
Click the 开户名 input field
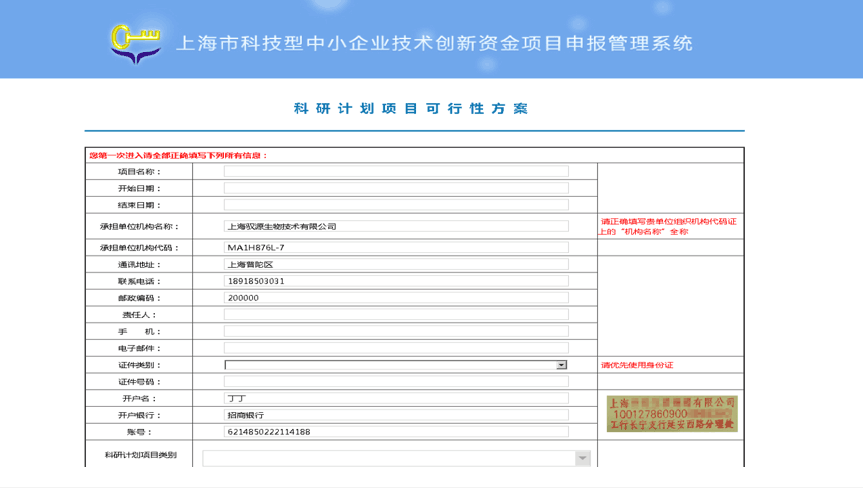click(396, 398)
